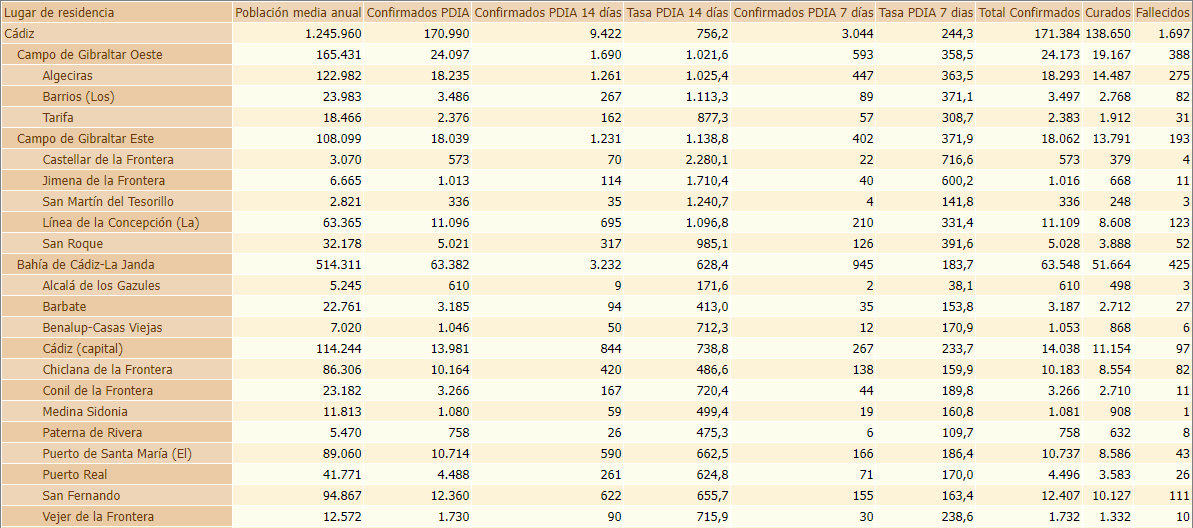The height and width of the screenshot is (528, 1193).
Task: Select the 'Curados' column header
Action: click(1108, 13)
